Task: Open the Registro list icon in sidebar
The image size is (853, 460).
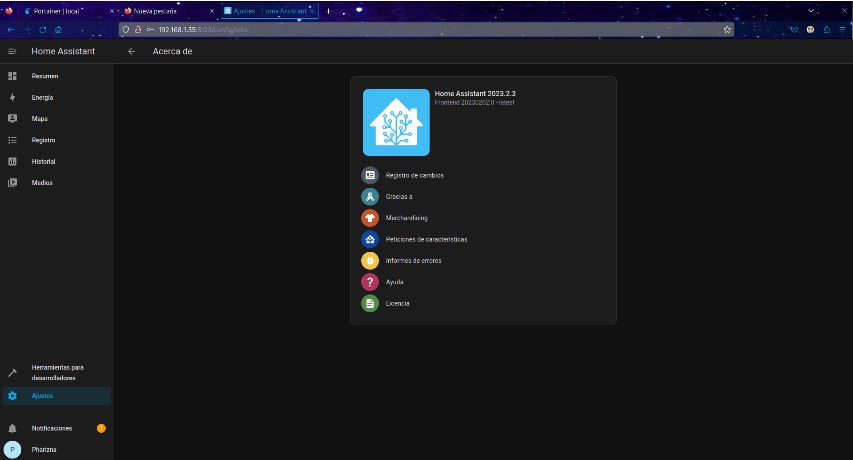Action: pos(12,140)
